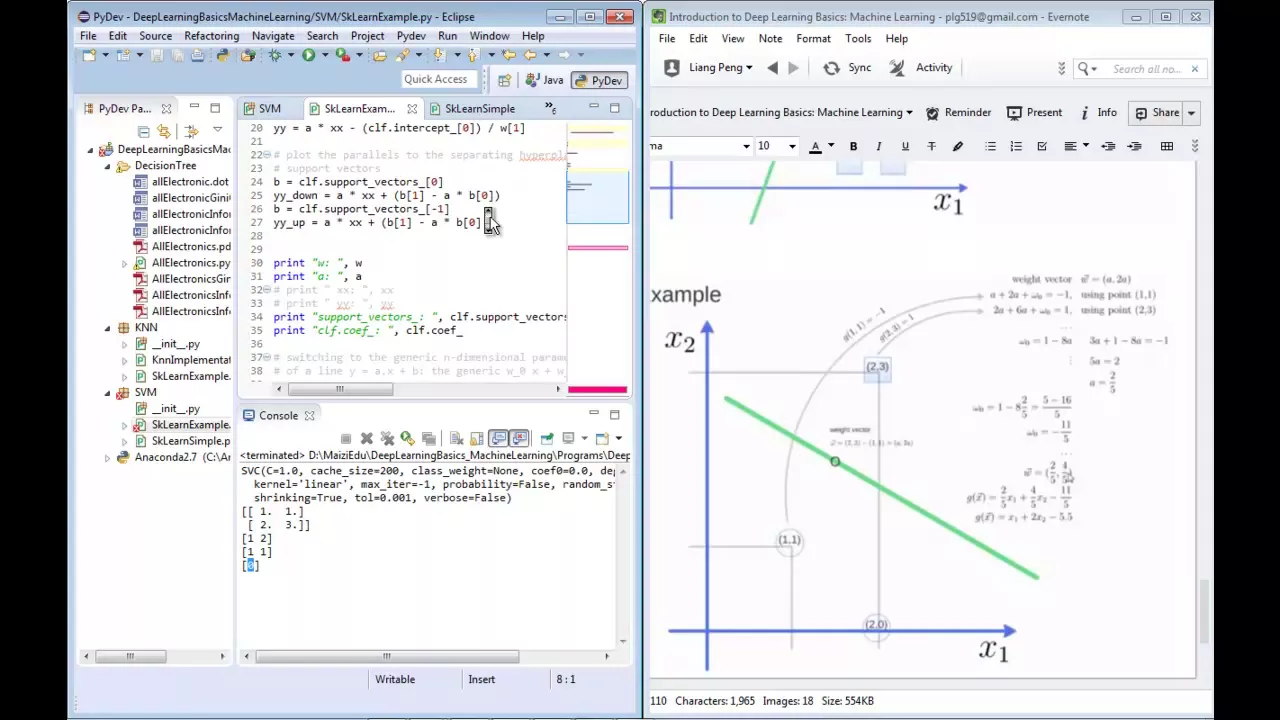Click Evernote note Info button

tap(1098, 113)
